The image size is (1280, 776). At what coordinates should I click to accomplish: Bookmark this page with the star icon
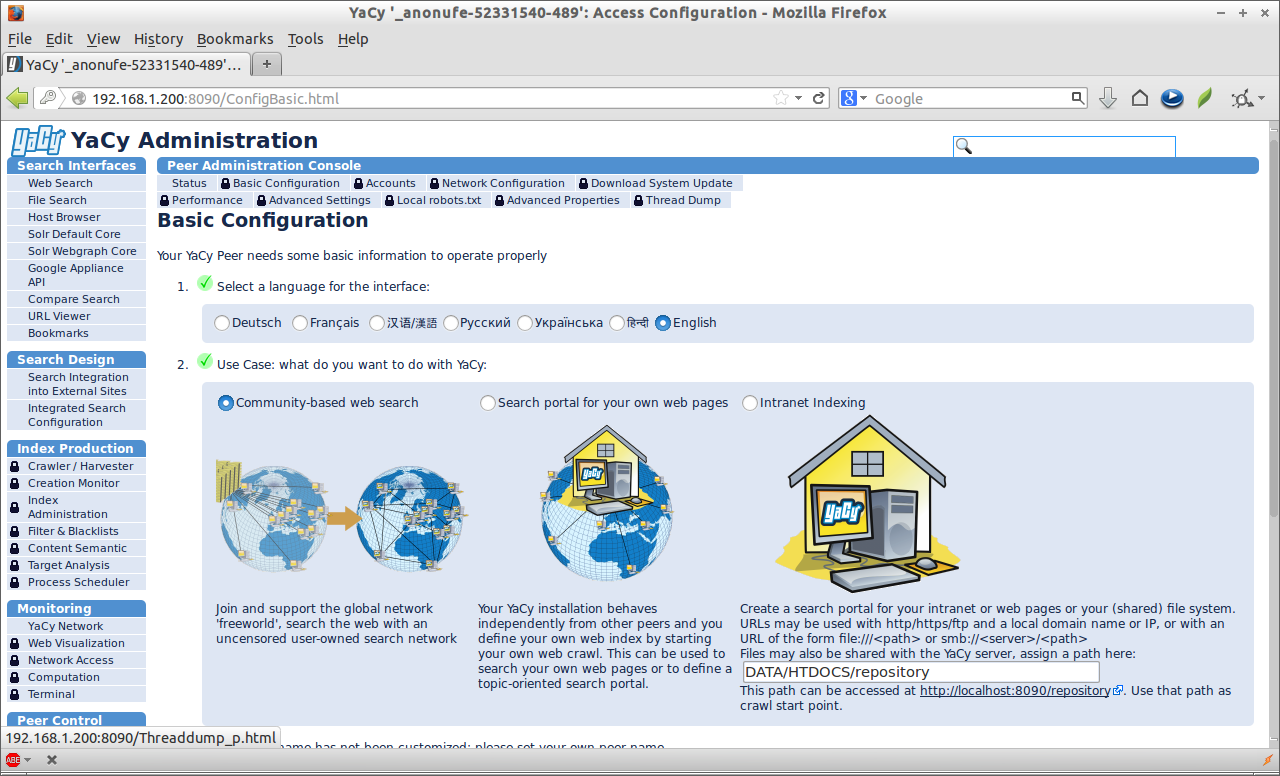coord(781,98)
